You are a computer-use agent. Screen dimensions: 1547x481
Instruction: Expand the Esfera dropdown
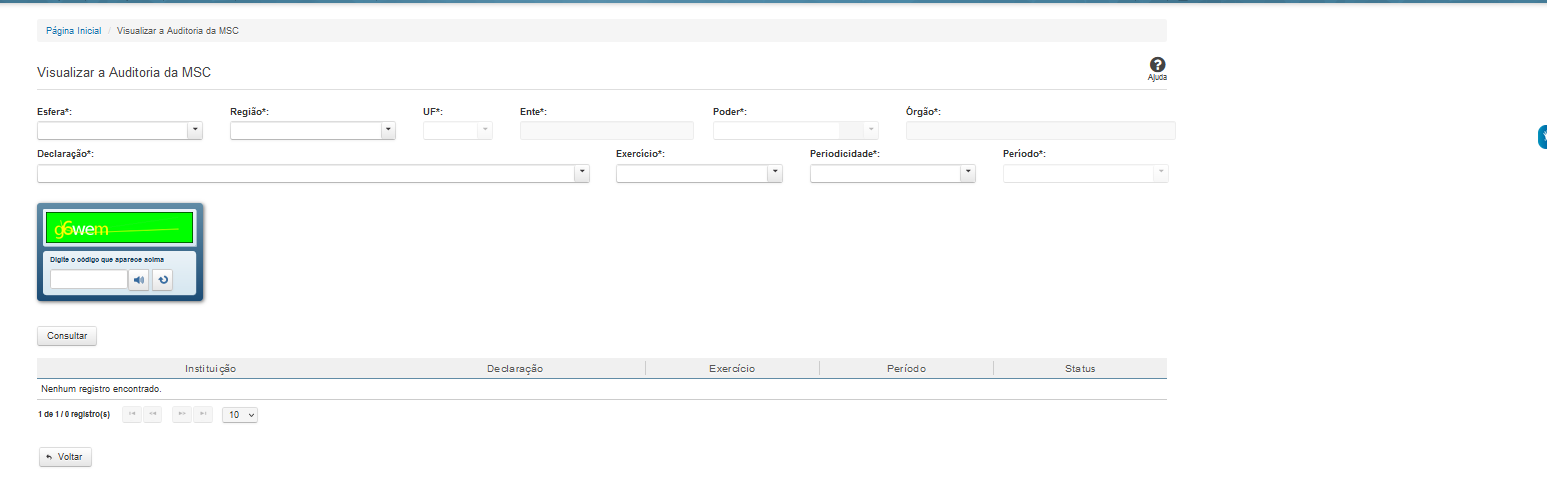[195, 130]
